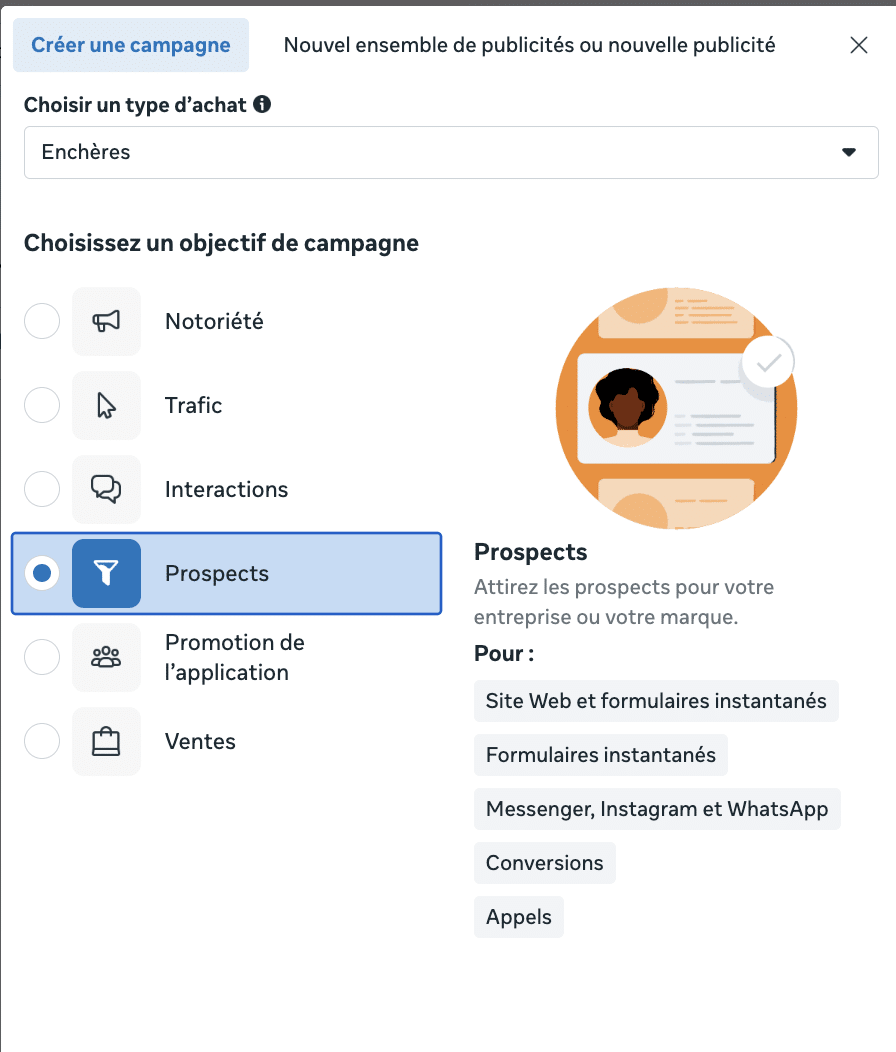
Task: Click the cursor icon beside Trafic
Action: (106, 405)
